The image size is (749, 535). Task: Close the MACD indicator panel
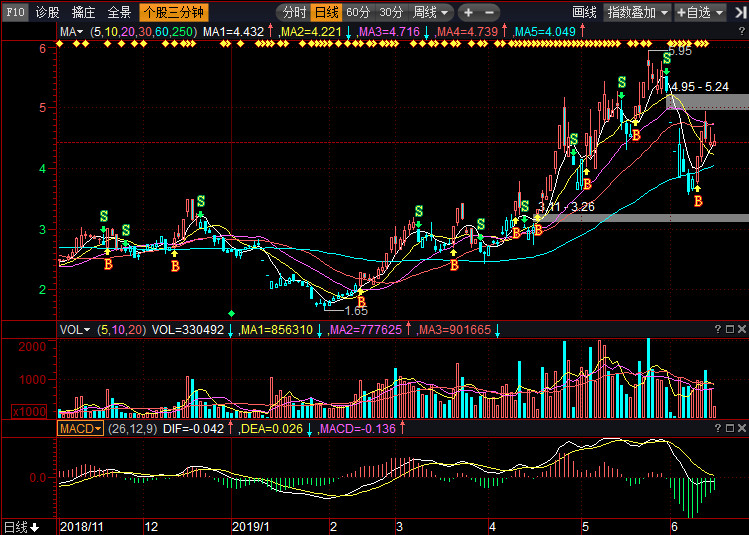click(741, 428)
